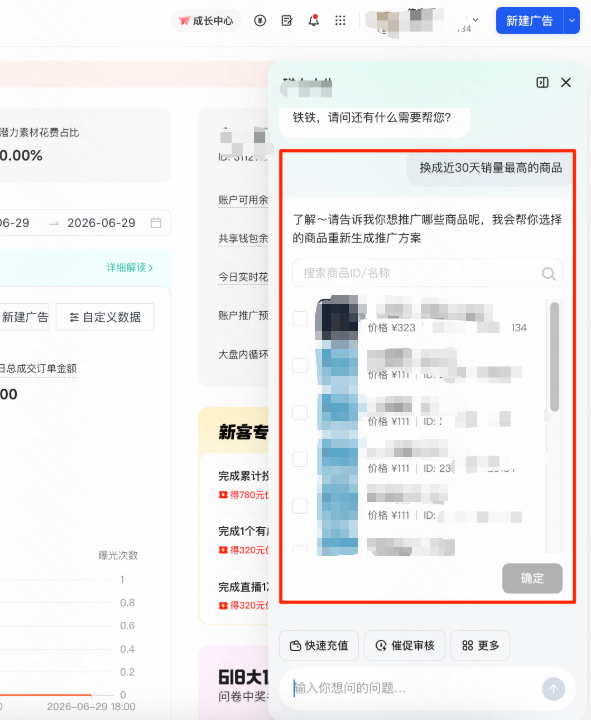Open 自定义数据 custom data settings

pos(105,317)
